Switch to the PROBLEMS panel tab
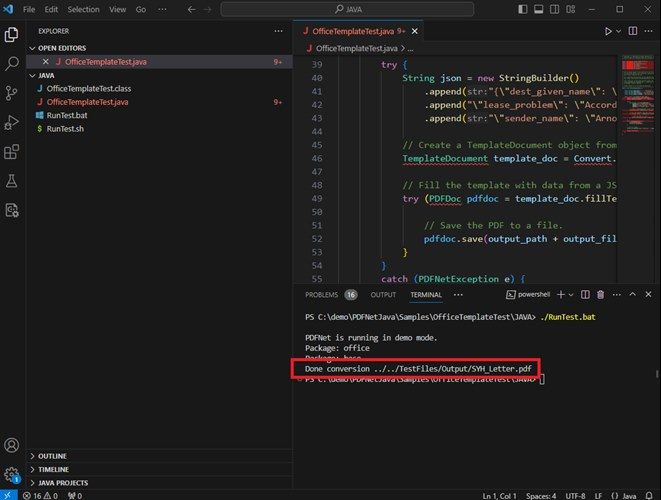661x500 pixels. pos(322,295)
